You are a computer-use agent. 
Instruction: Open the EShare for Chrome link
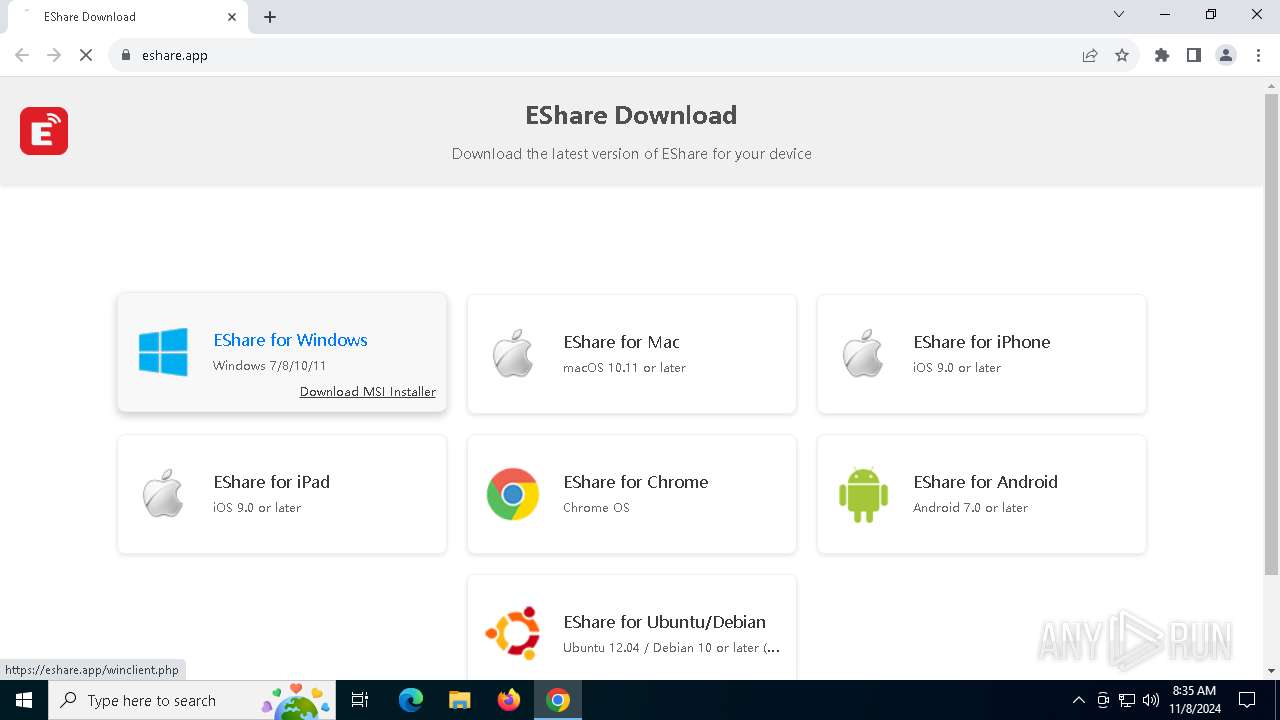point(636,482)
